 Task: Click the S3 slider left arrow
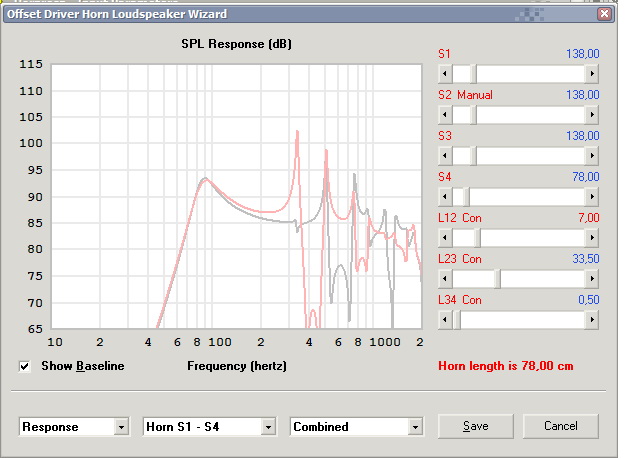445,156
